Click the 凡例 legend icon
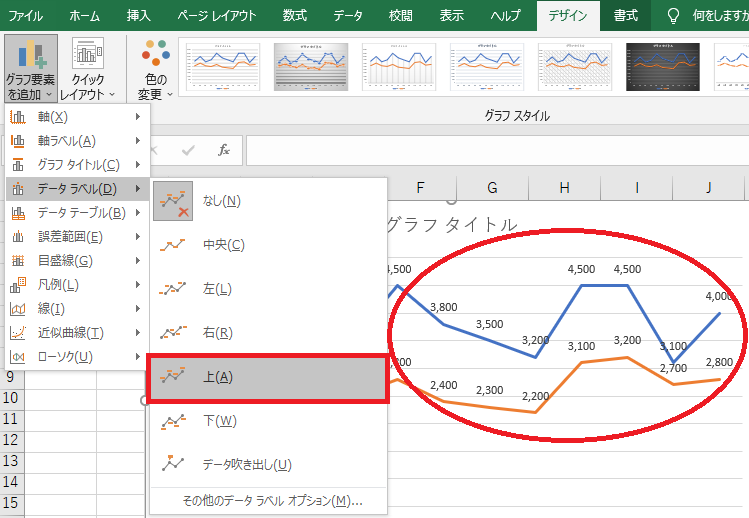 [x=18, y=285]
